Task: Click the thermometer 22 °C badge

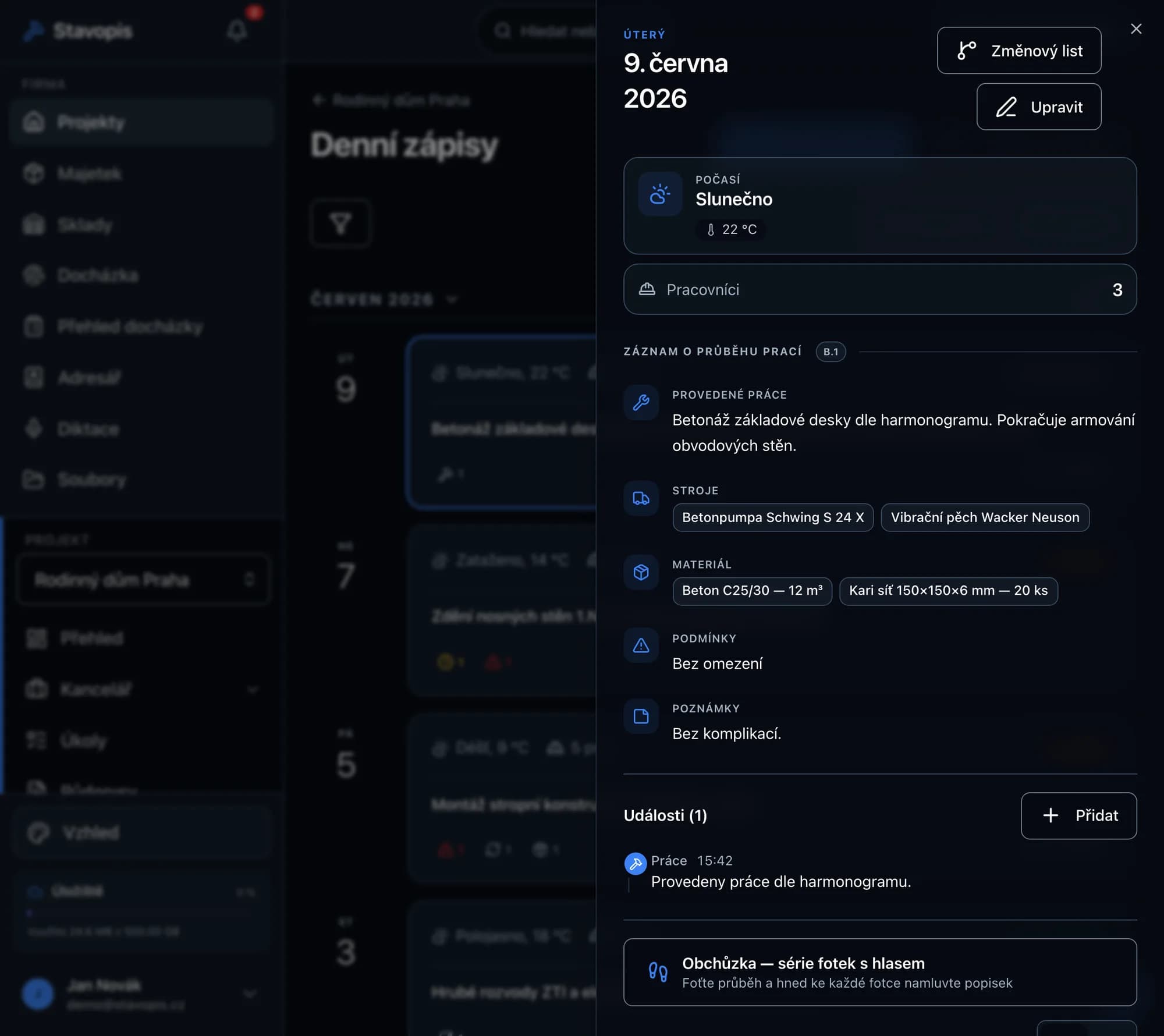Action: point(731,229)
